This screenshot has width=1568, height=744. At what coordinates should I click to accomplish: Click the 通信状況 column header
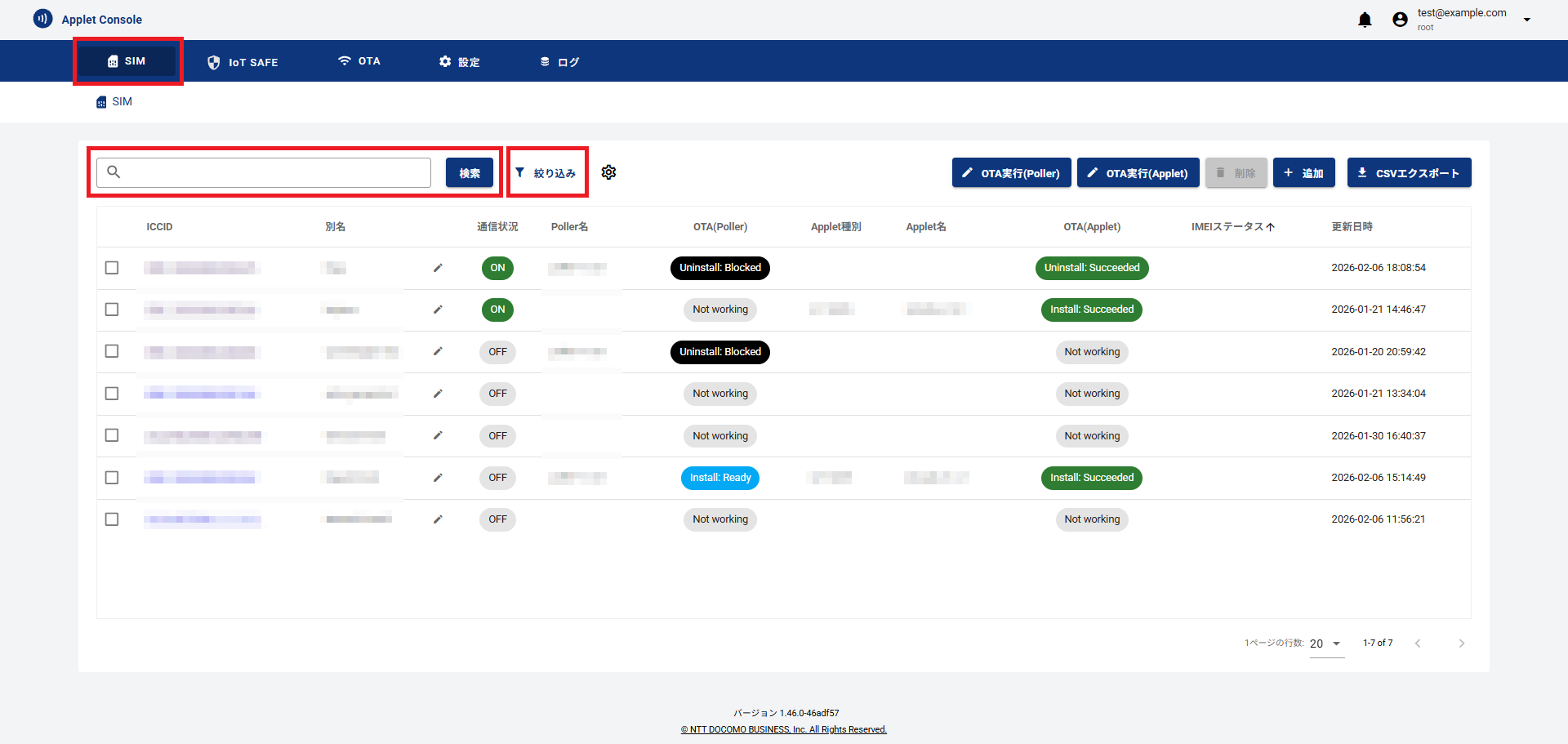tap(497, 227)
